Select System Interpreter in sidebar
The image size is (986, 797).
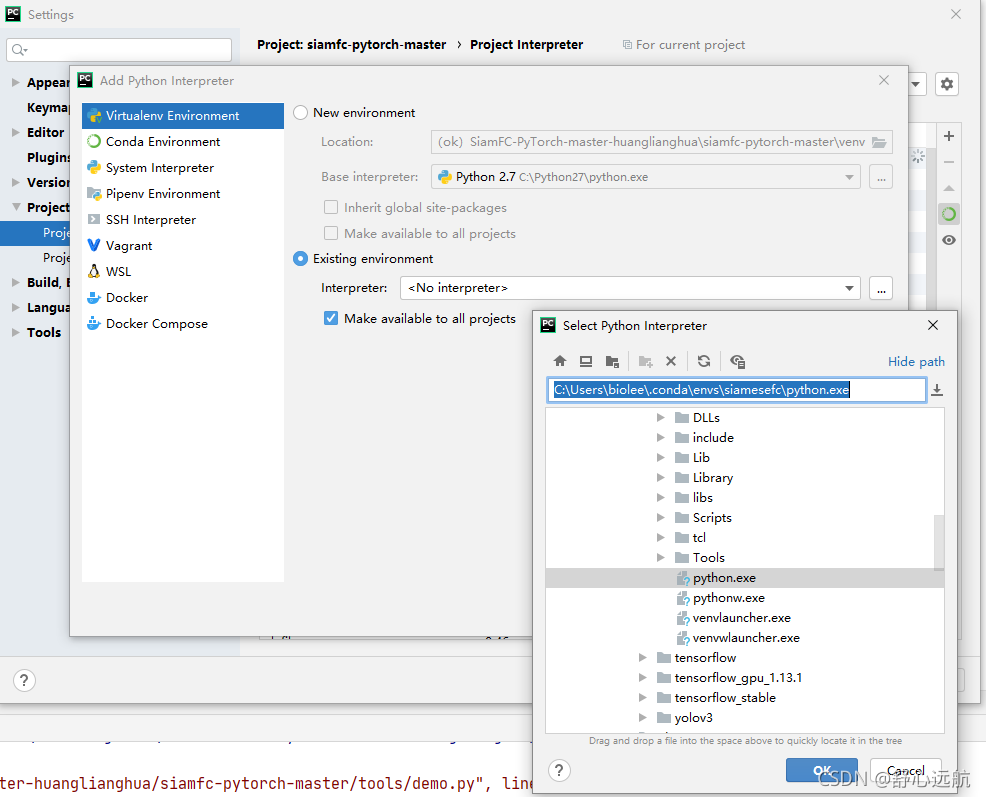[x=183, y=167]
